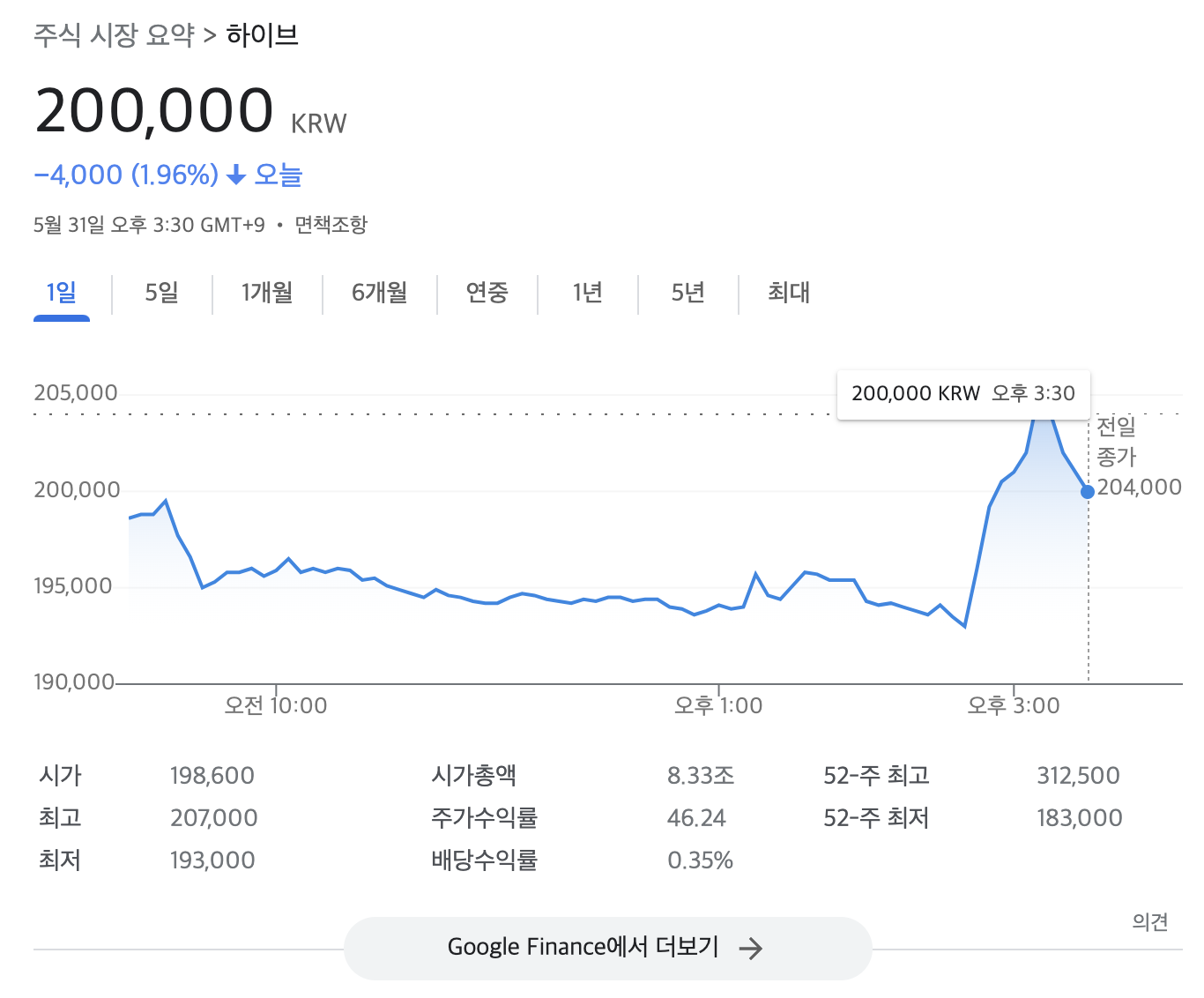Switch chart to 1년 range
This screenshot has width=1204, height=998.
point(588,292)
